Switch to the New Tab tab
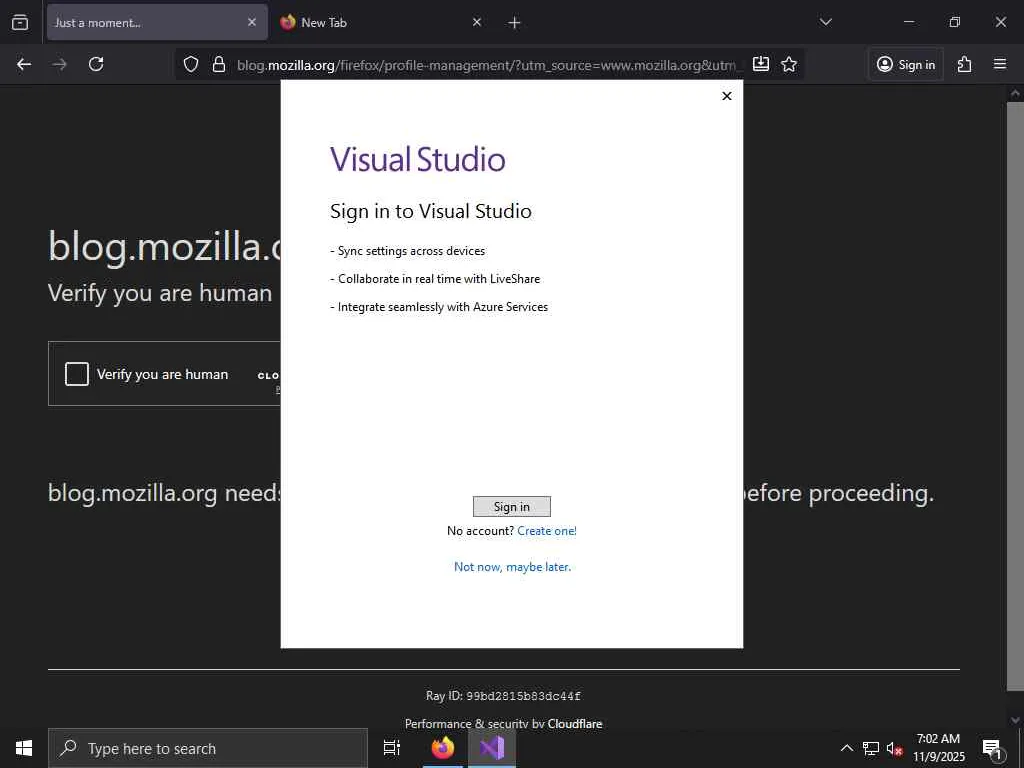This screenshot has width=1024, height=768. (382, 22)
